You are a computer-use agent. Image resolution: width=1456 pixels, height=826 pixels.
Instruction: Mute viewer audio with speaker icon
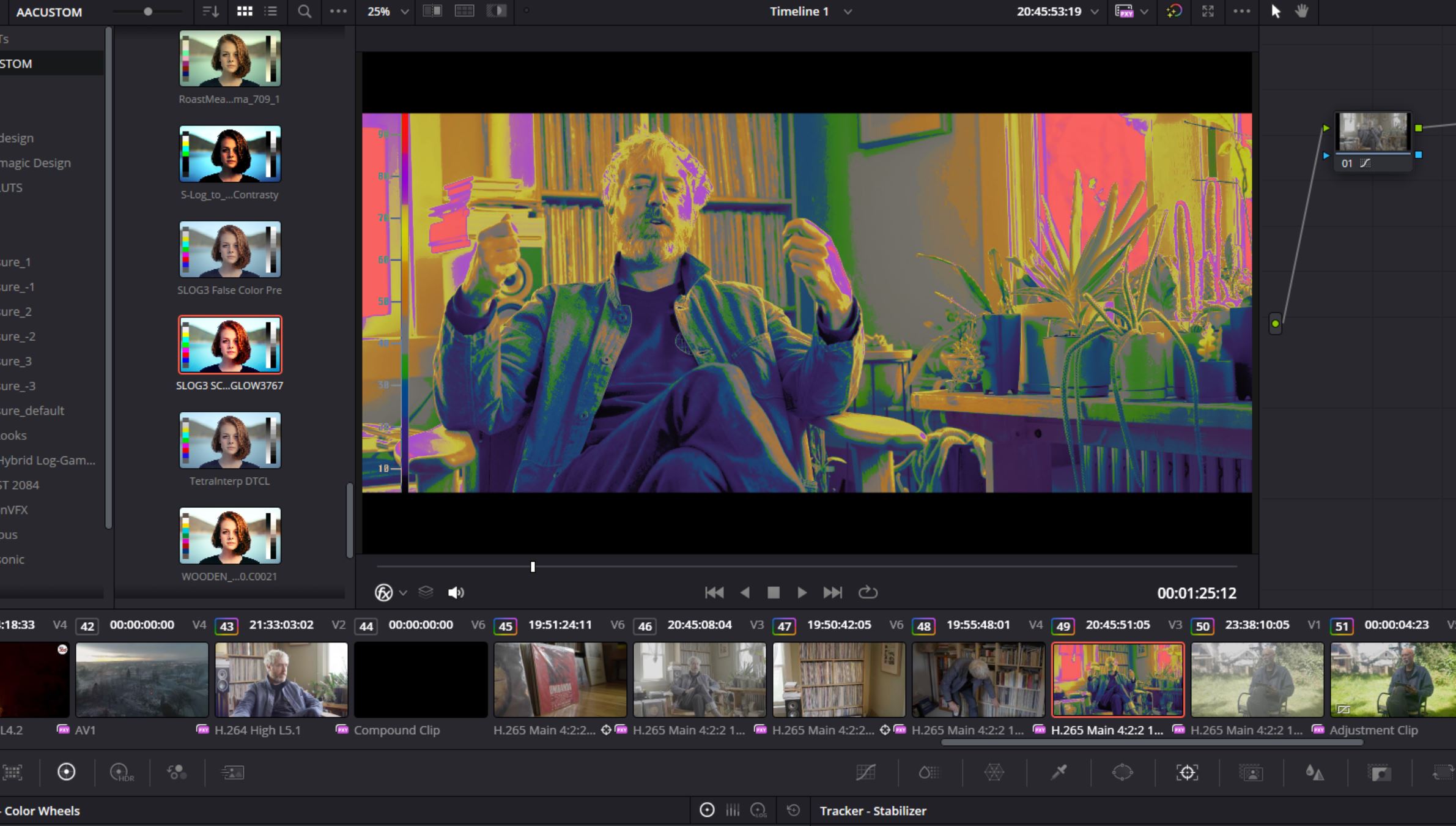click(x=456, y=592)
